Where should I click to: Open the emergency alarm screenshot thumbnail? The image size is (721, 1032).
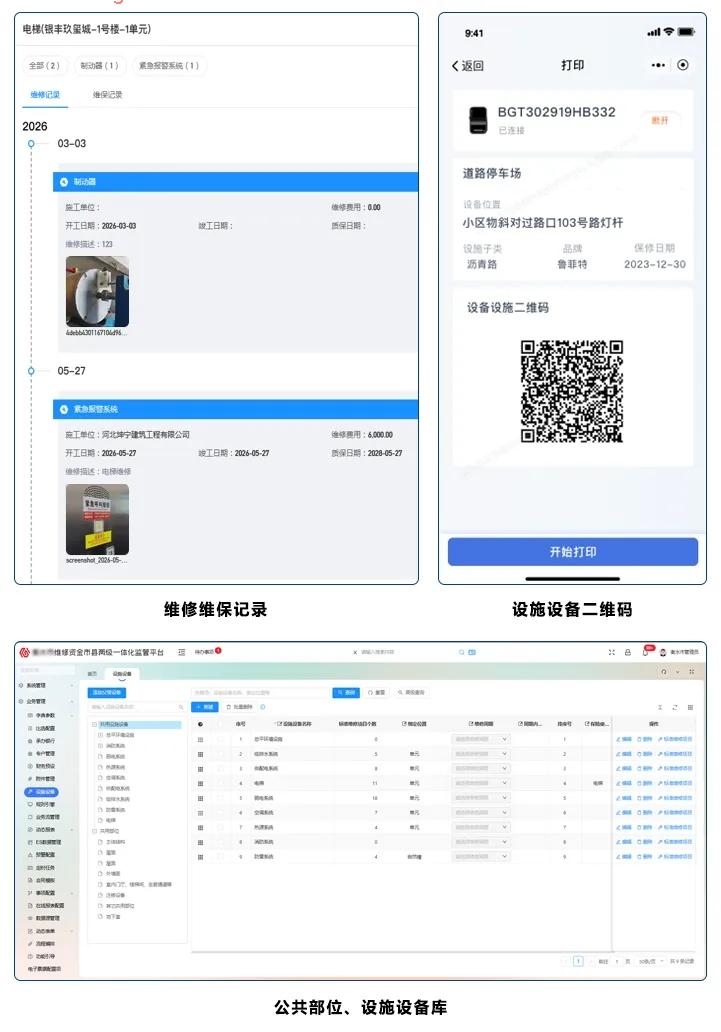tap(97, 519)
